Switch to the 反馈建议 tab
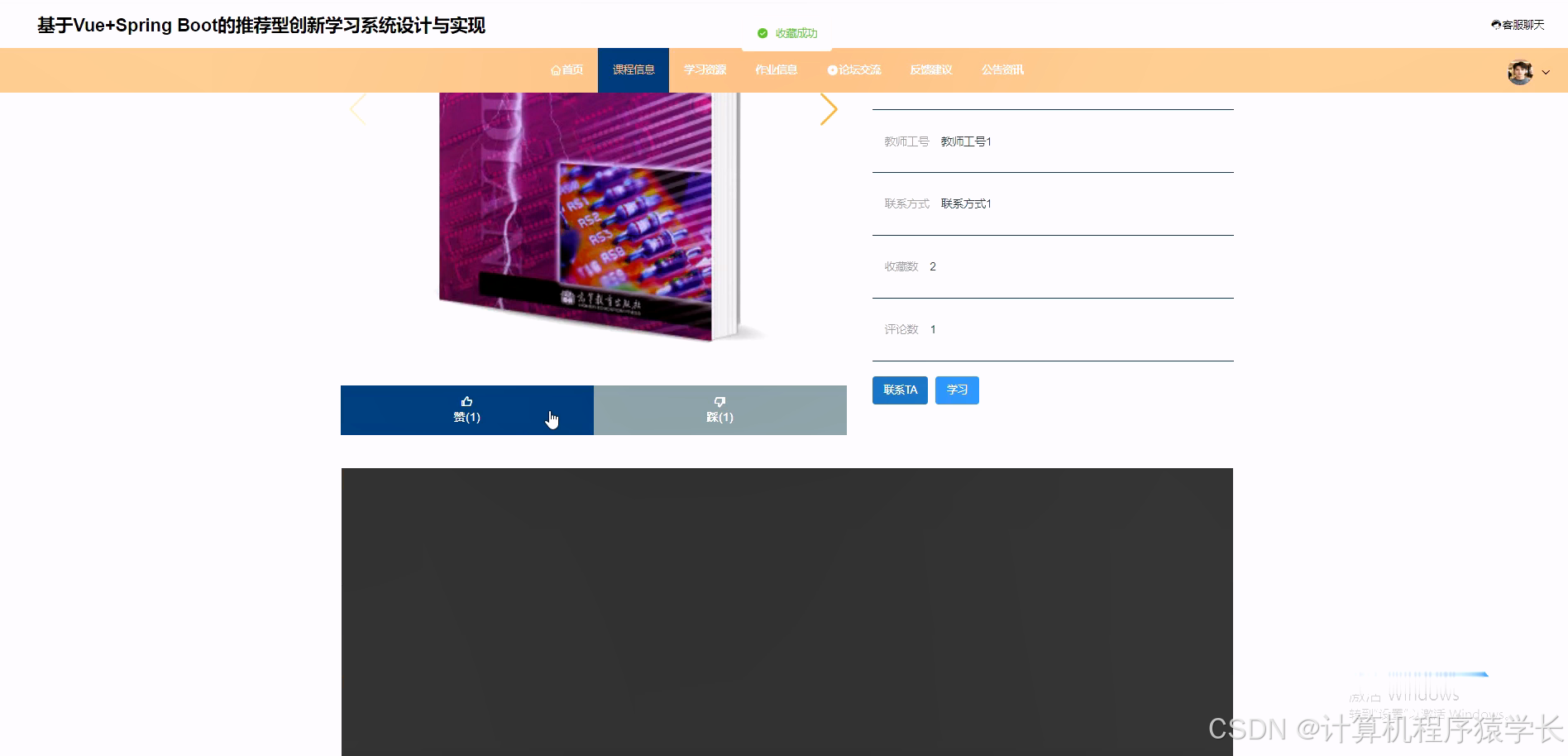 pos(930,69)
